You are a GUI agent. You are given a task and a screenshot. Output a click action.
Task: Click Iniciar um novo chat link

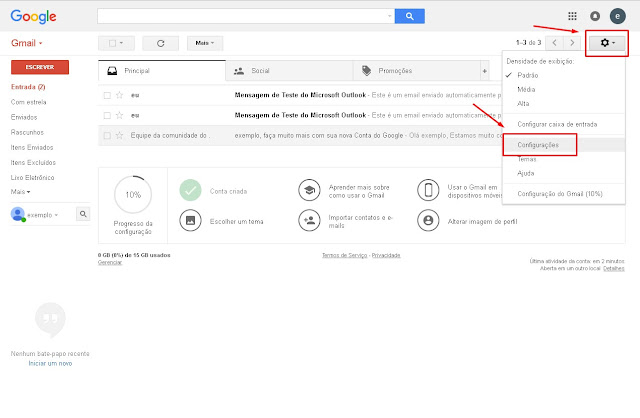(50, 363)
